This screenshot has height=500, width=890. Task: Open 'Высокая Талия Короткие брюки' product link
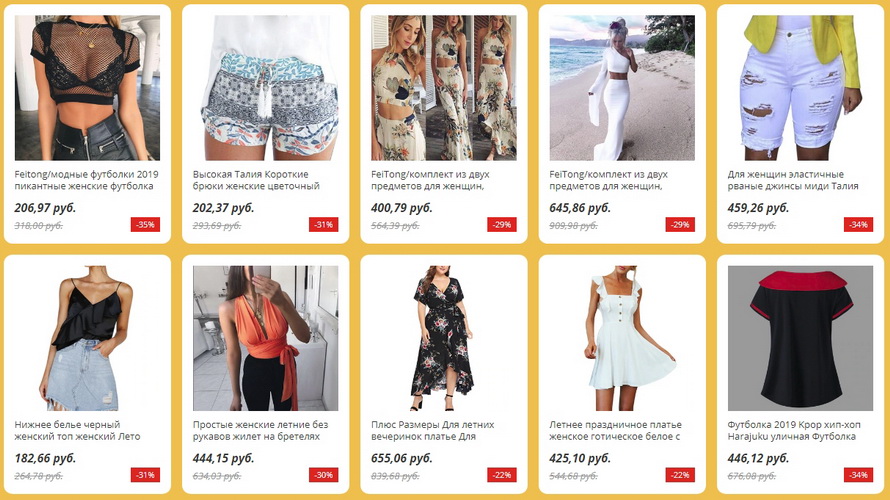click(x=256, y=180)
